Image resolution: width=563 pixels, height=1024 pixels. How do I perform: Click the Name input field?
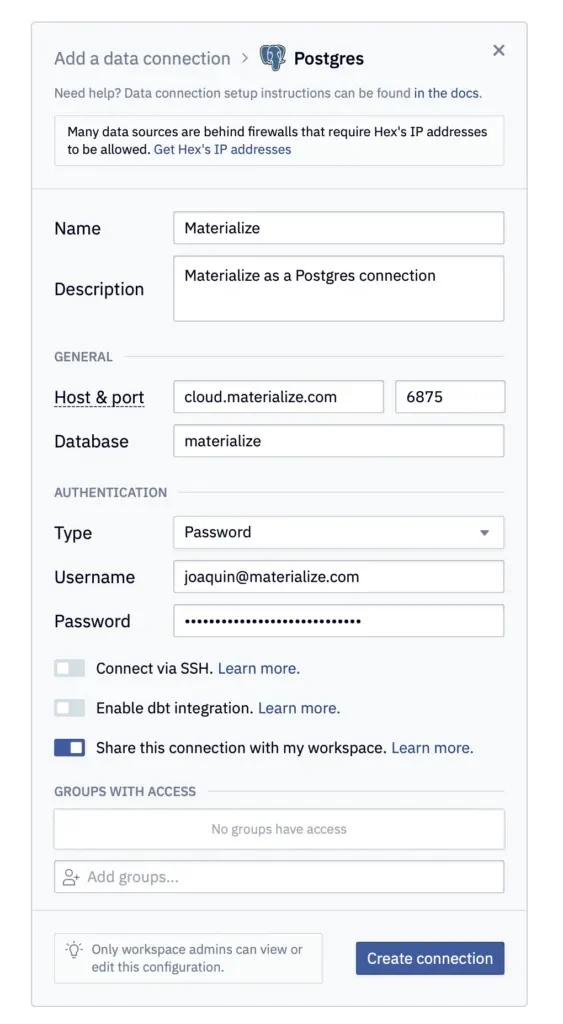click(x=338, y=228)
